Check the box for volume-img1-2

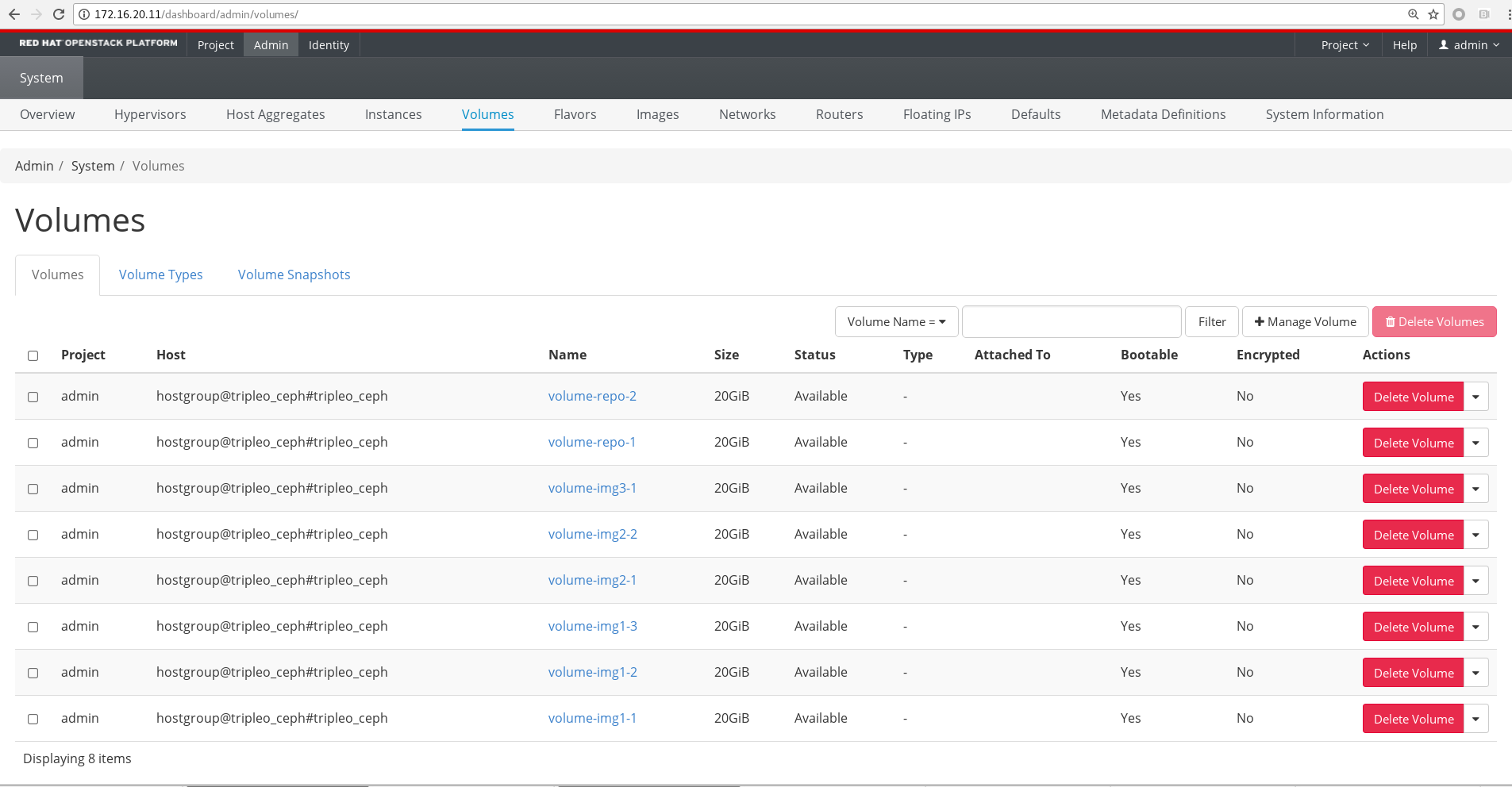pyautogui.click(x=33, y=673)
